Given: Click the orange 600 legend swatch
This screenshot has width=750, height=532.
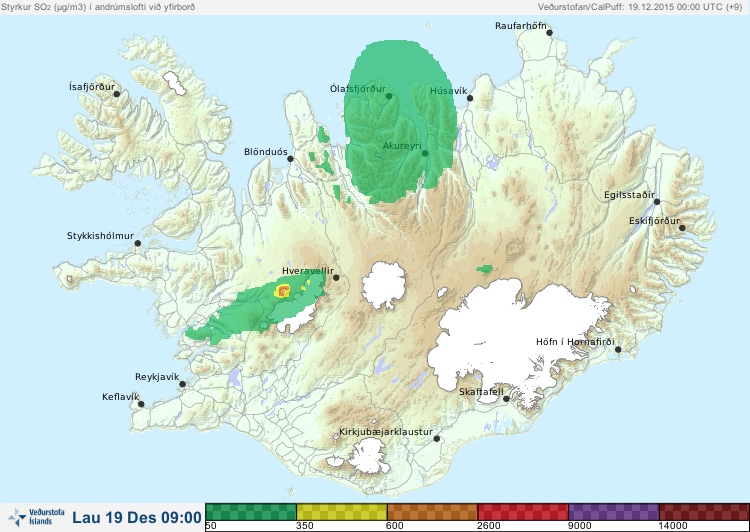Looking at the screenshot, I should tap(432, 512).
